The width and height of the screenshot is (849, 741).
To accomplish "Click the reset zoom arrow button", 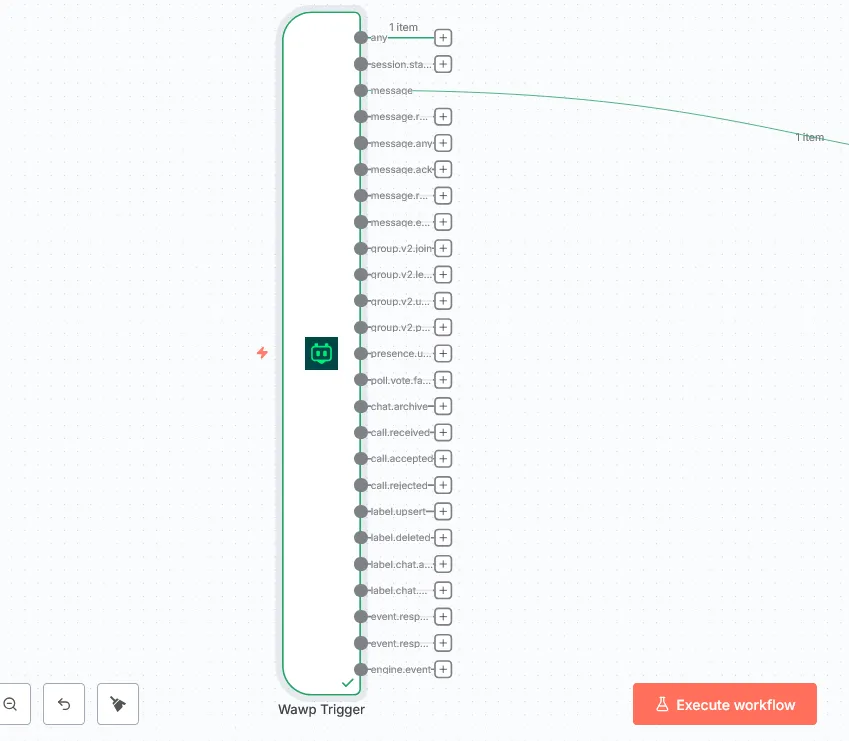I will 64,704.
